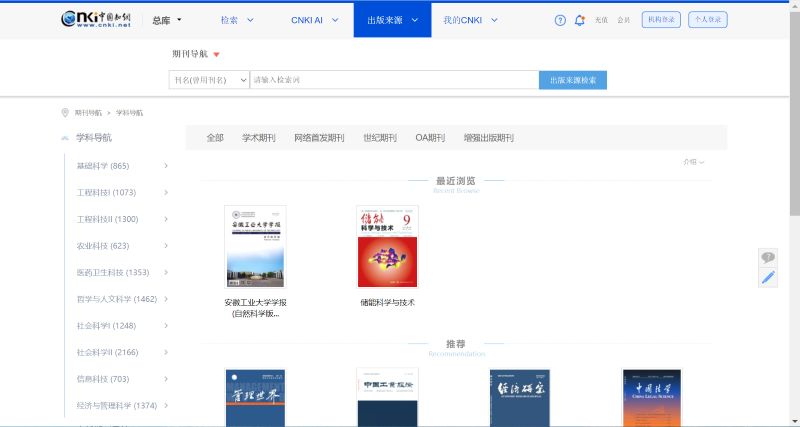Click the red arrow beside 期刊导航

point(216,55)
